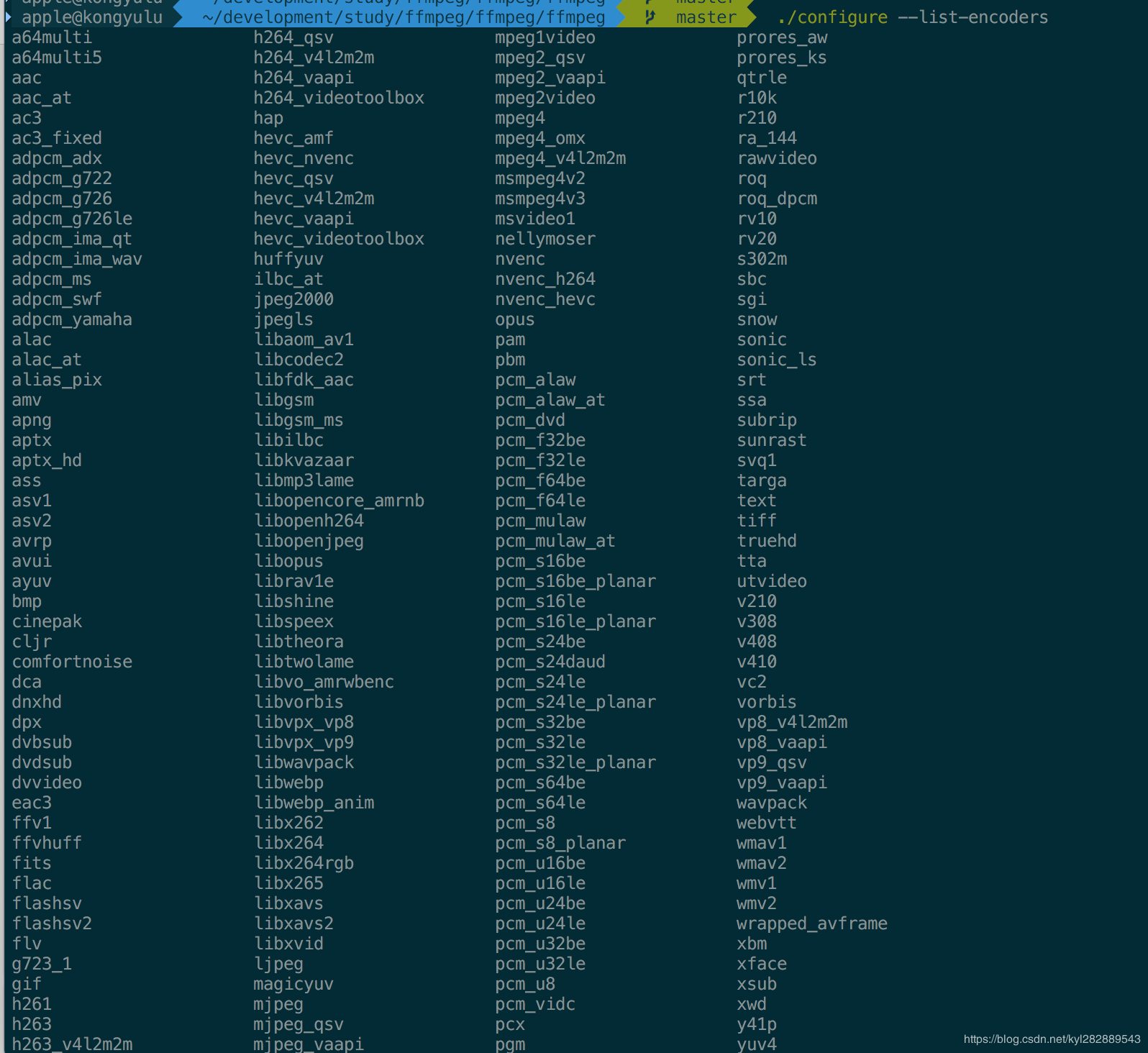Click the 'magicyuv' encoder entry
Viewport: 1148px width, 1053px height.
293,984
